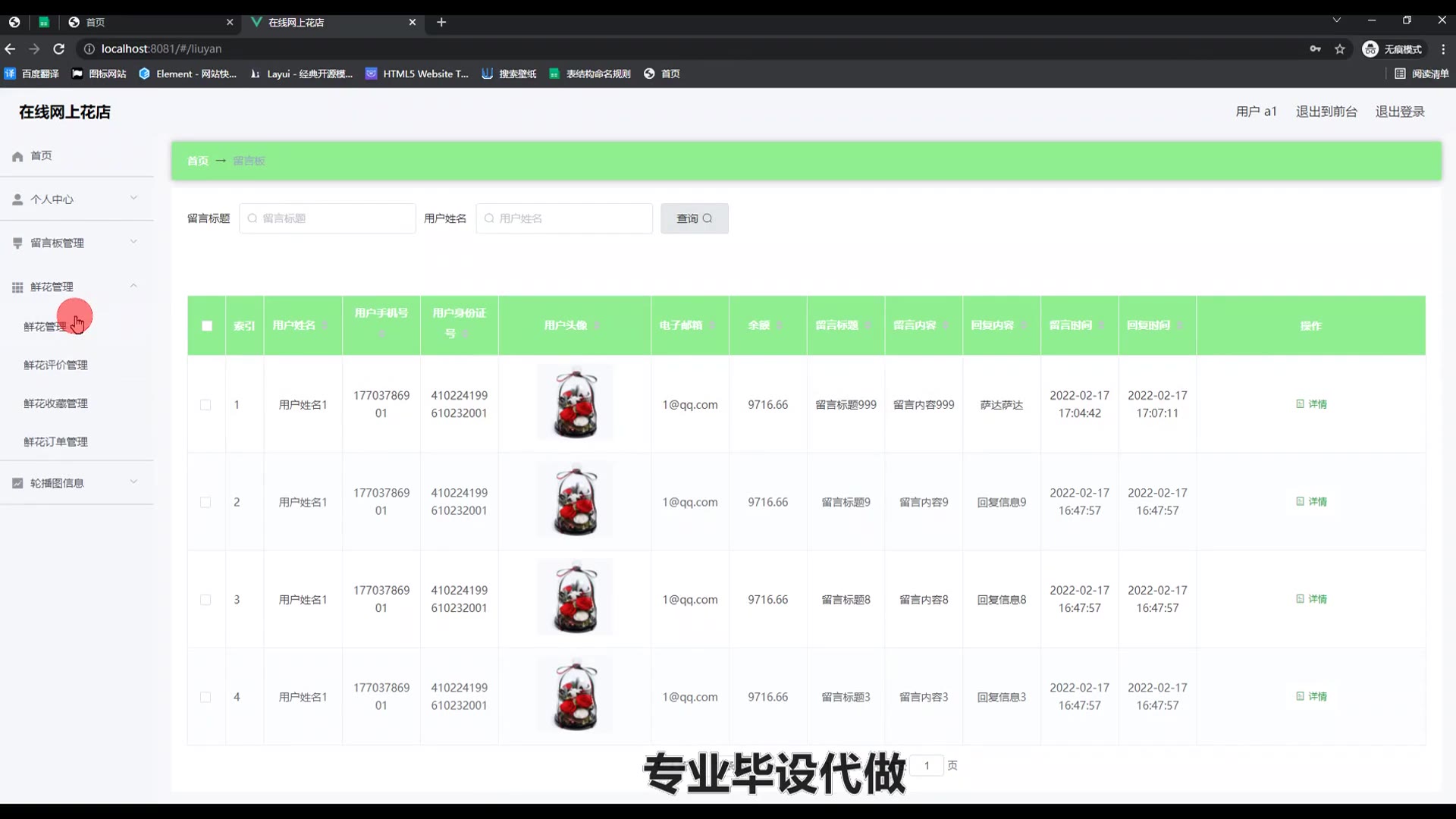
Task: Click the detail icon in row 1
Action: pos(1300,404)
